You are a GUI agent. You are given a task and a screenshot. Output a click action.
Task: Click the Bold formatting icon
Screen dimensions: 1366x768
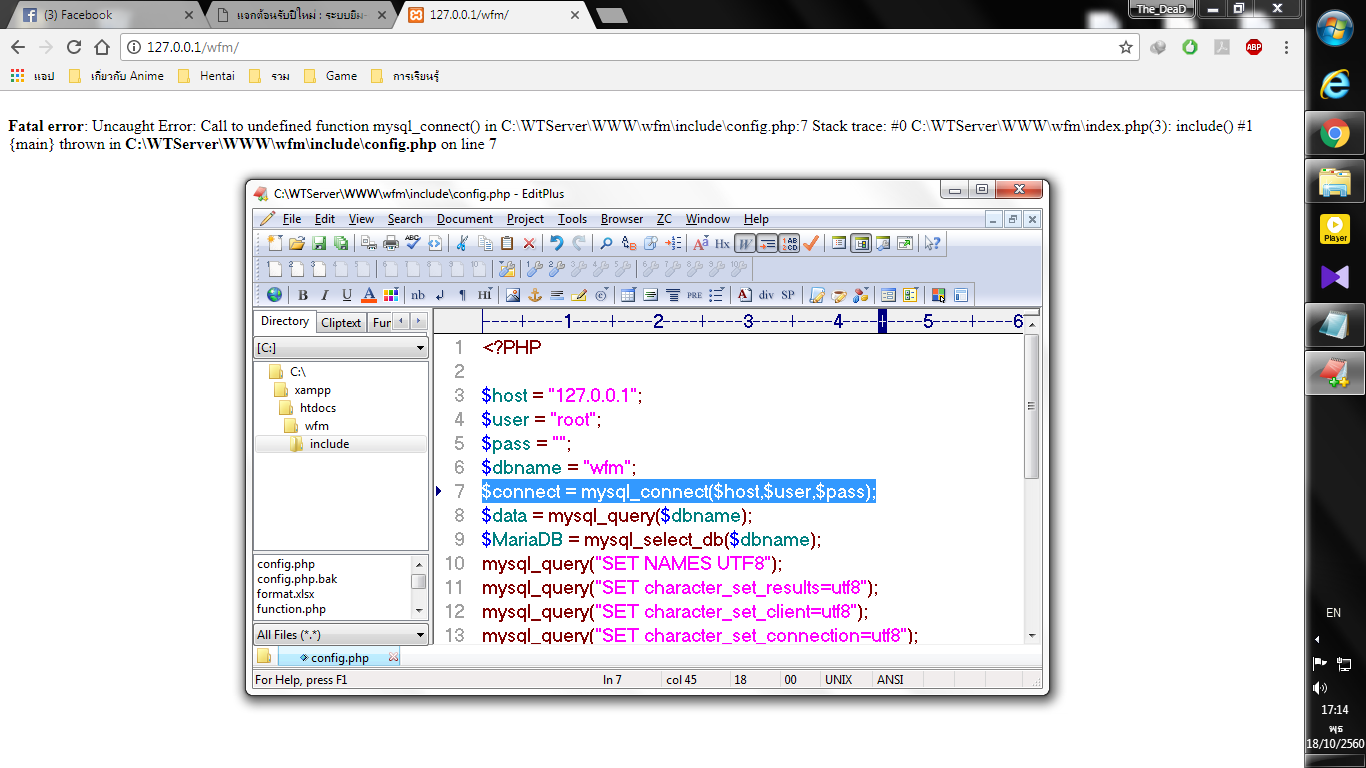click(302, 295)
